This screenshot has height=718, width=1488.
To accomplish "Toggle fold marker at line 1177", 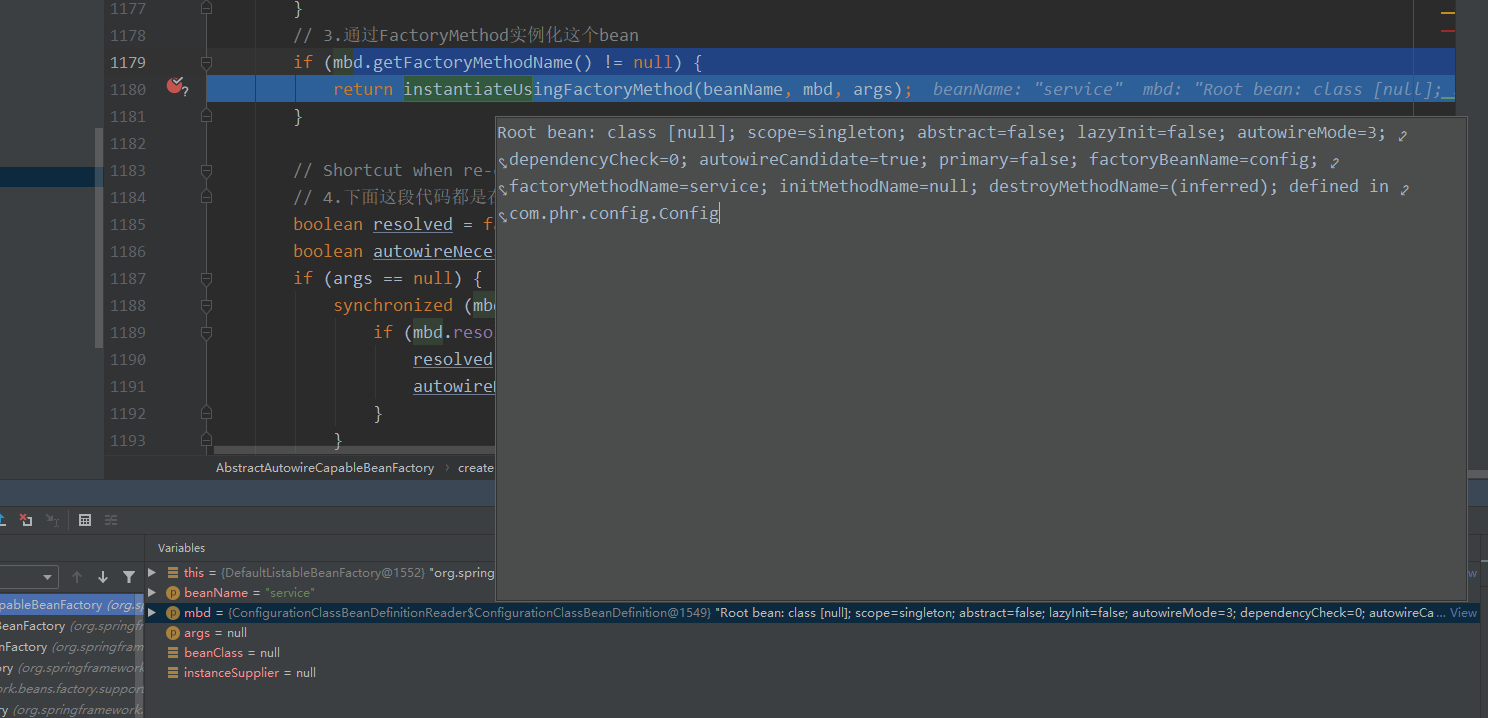I will point(206,8).
